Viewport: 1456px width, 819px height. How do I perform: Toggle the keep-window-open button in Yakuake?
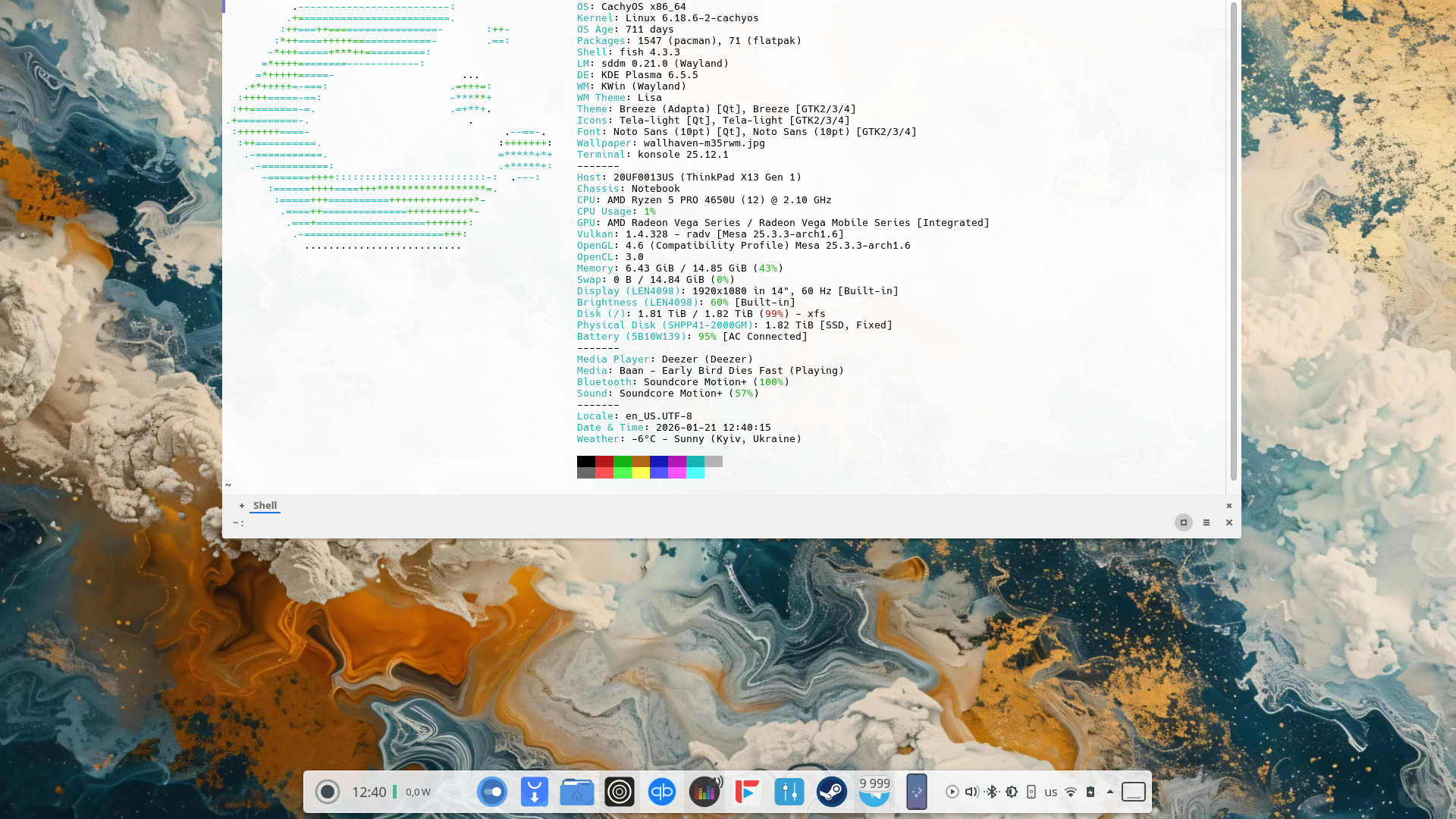pyautogui.click(x=1183, y=522)
